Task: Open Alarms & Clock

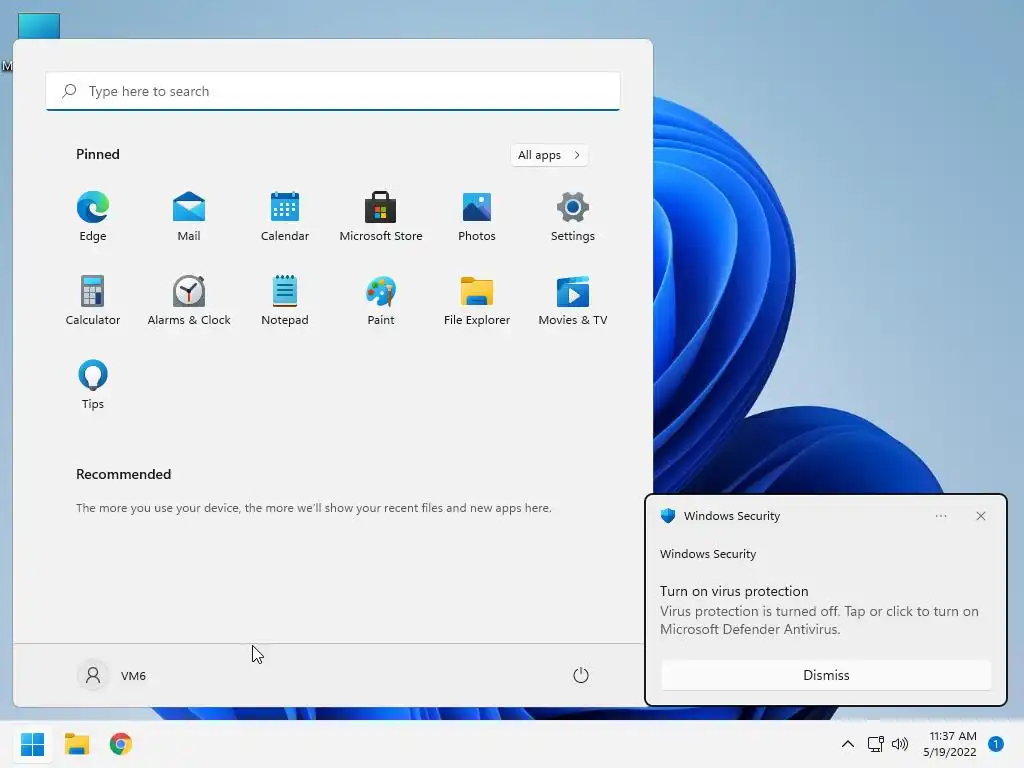Action: pos(189,301)
